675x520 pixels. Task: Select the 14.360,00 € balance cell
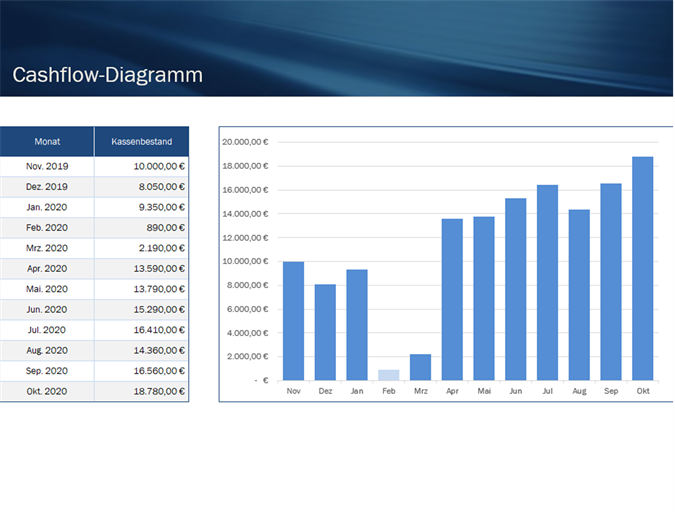(142, 350)
